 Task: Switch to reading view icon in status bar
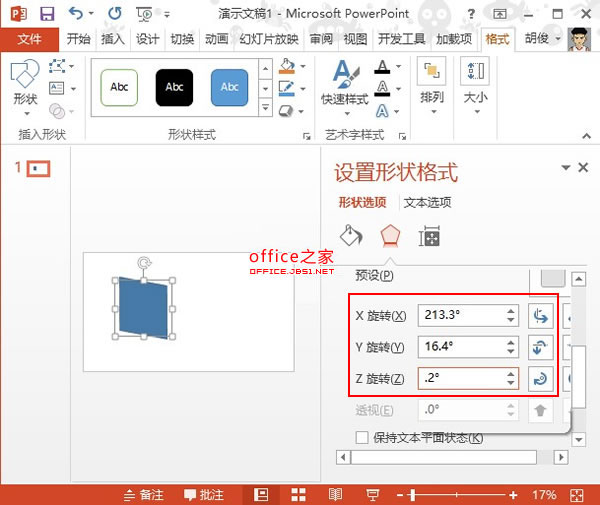coord(335,495)
